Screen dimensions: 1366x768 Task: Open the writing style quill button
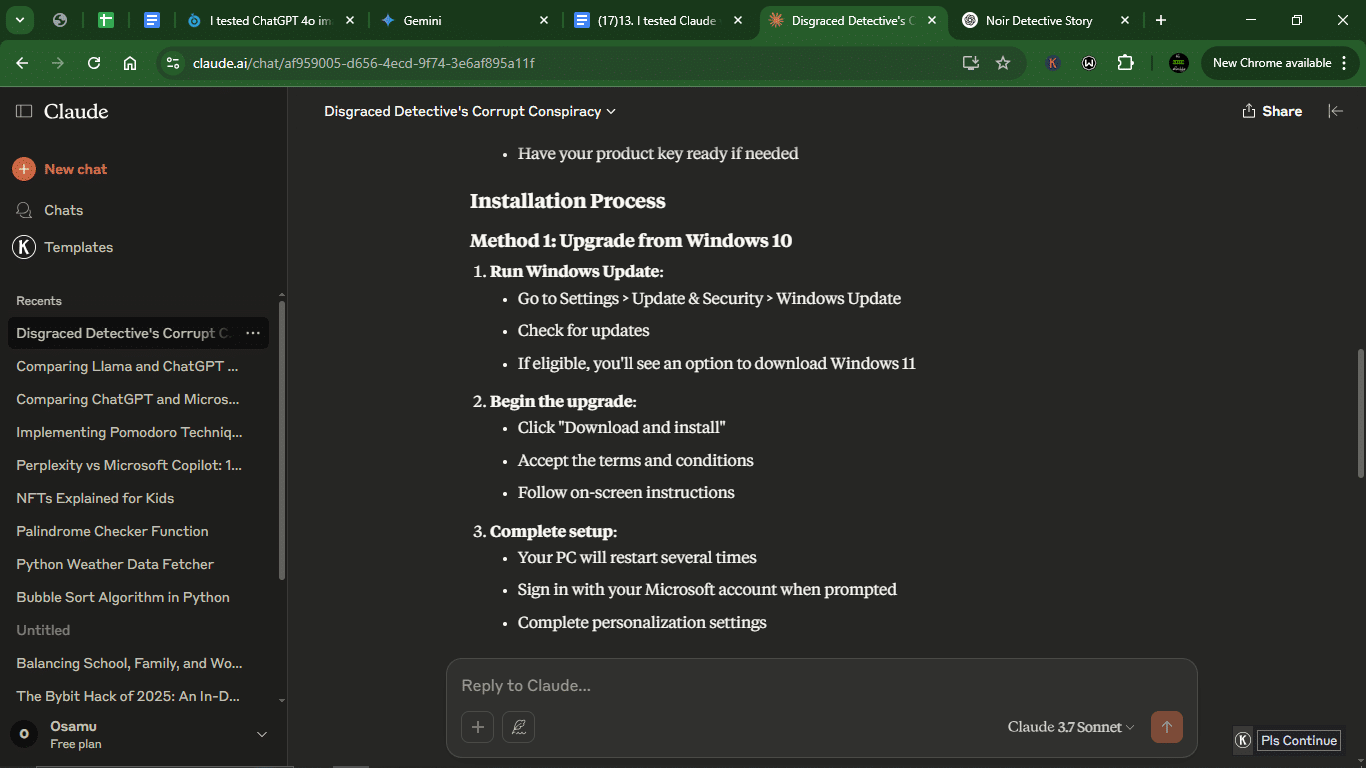(518, 727)
